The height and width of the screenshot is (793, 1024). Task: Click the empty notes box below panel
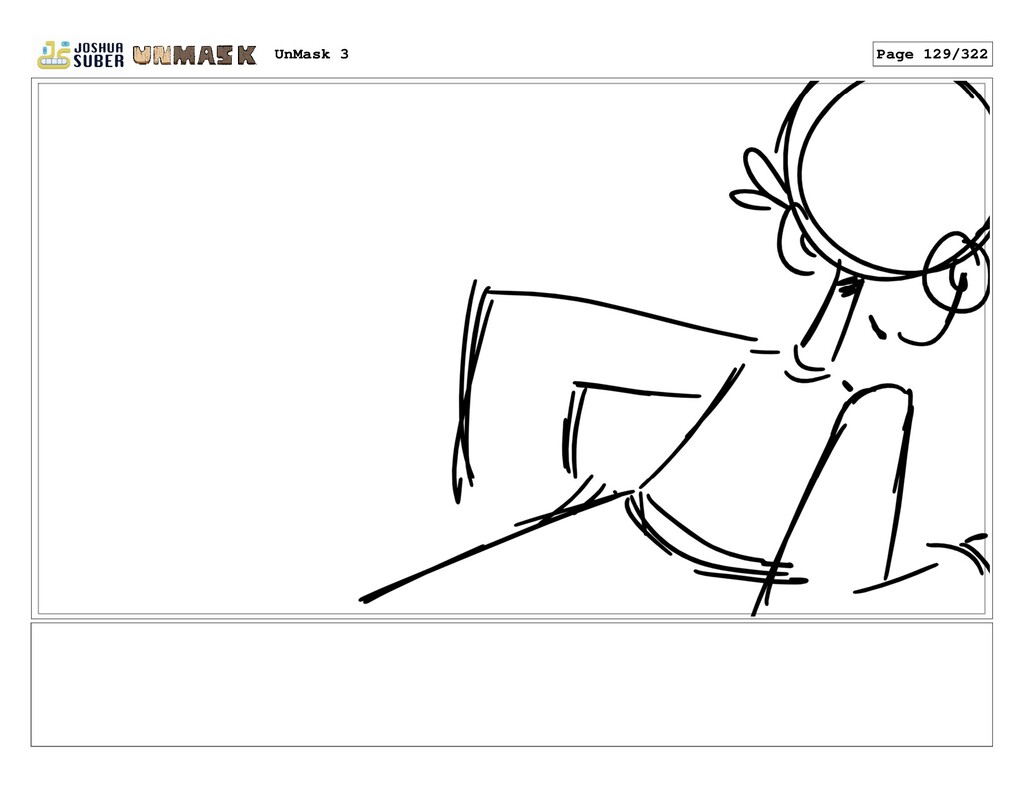tap(511, 685)
